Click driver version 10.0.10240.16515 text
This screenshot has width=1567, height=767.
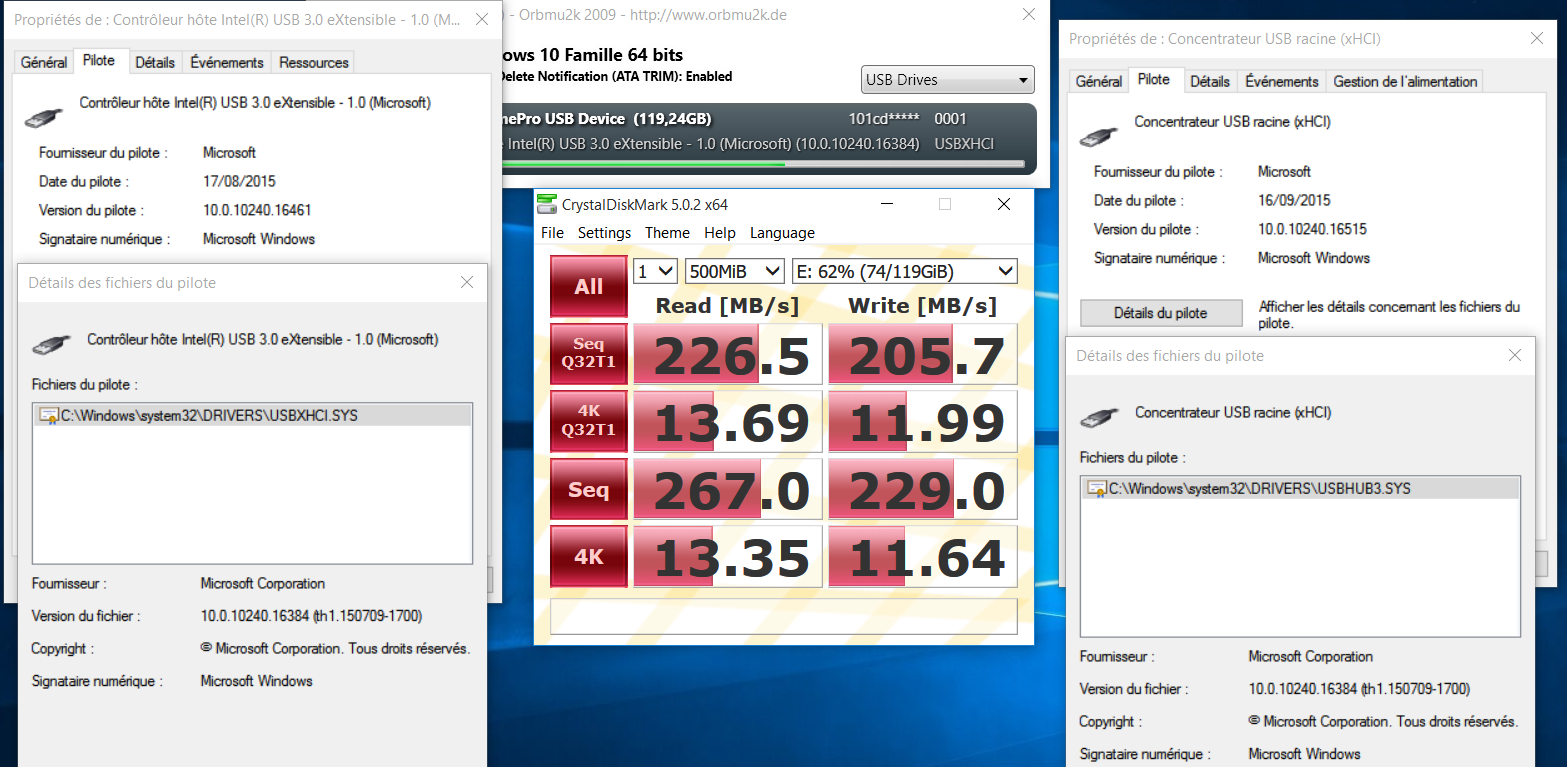1312,230
